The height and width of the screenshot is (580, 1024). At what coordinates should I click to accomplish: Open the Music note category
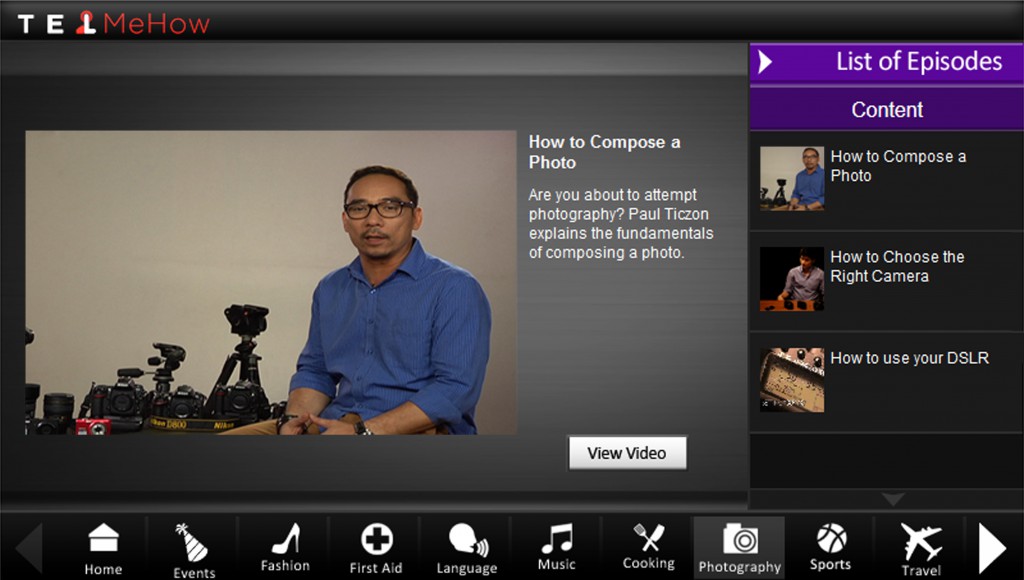point(557,549)
